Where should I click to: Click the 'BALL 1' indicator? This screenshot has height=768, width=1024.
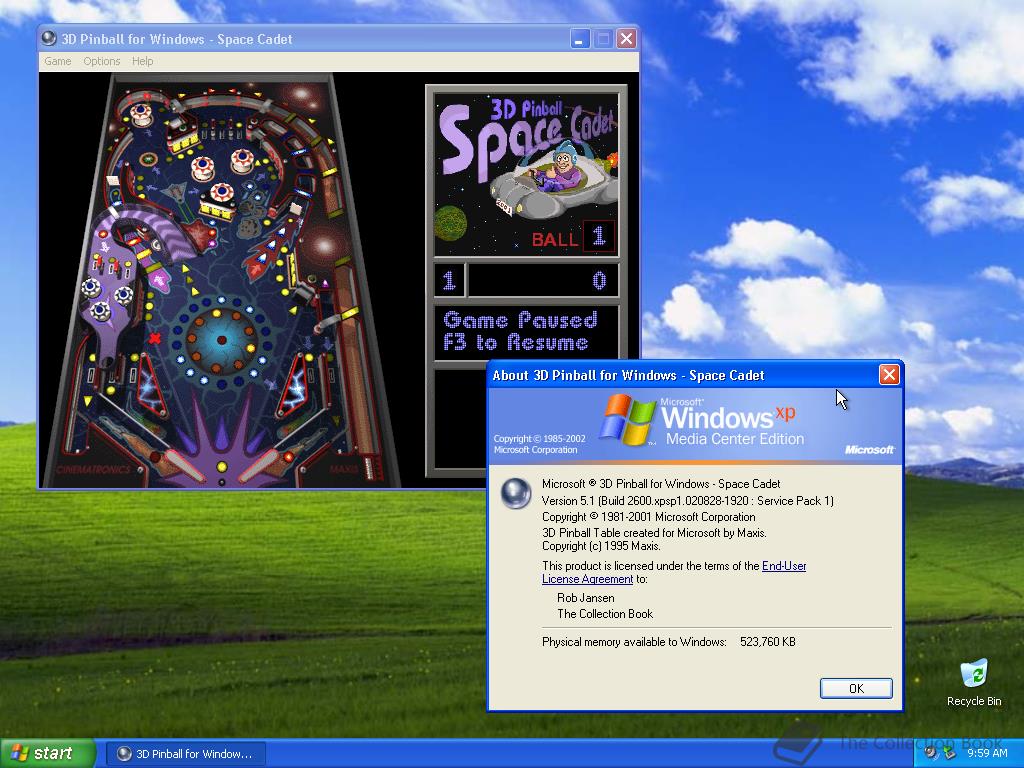pos(573,238)
